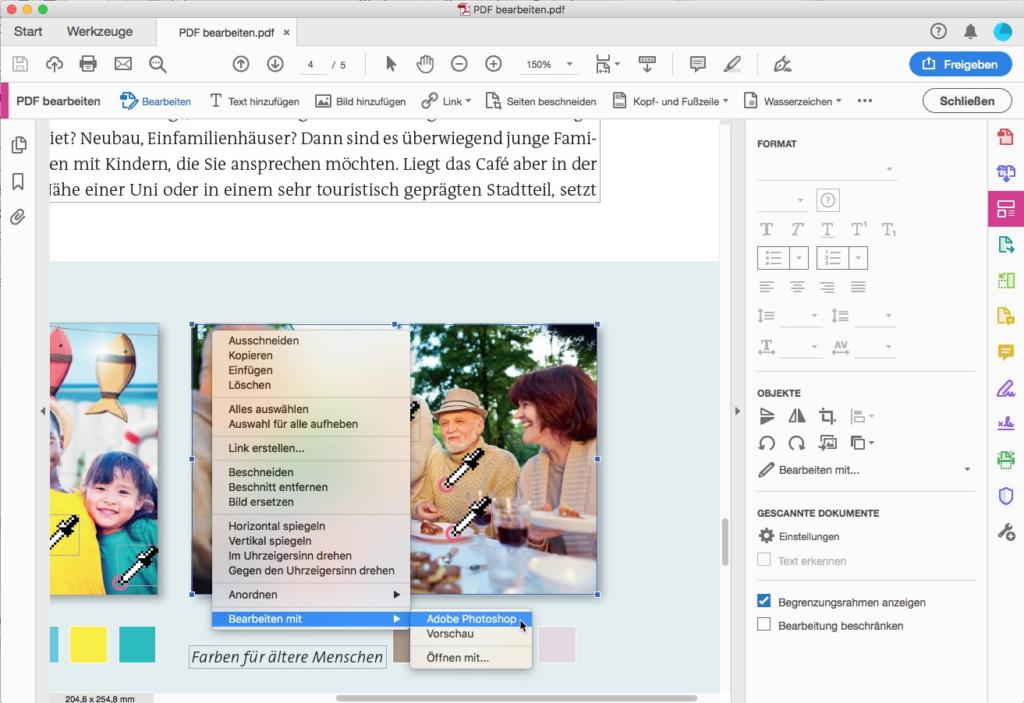Choose Kopieren in context menu

(251, 355)
